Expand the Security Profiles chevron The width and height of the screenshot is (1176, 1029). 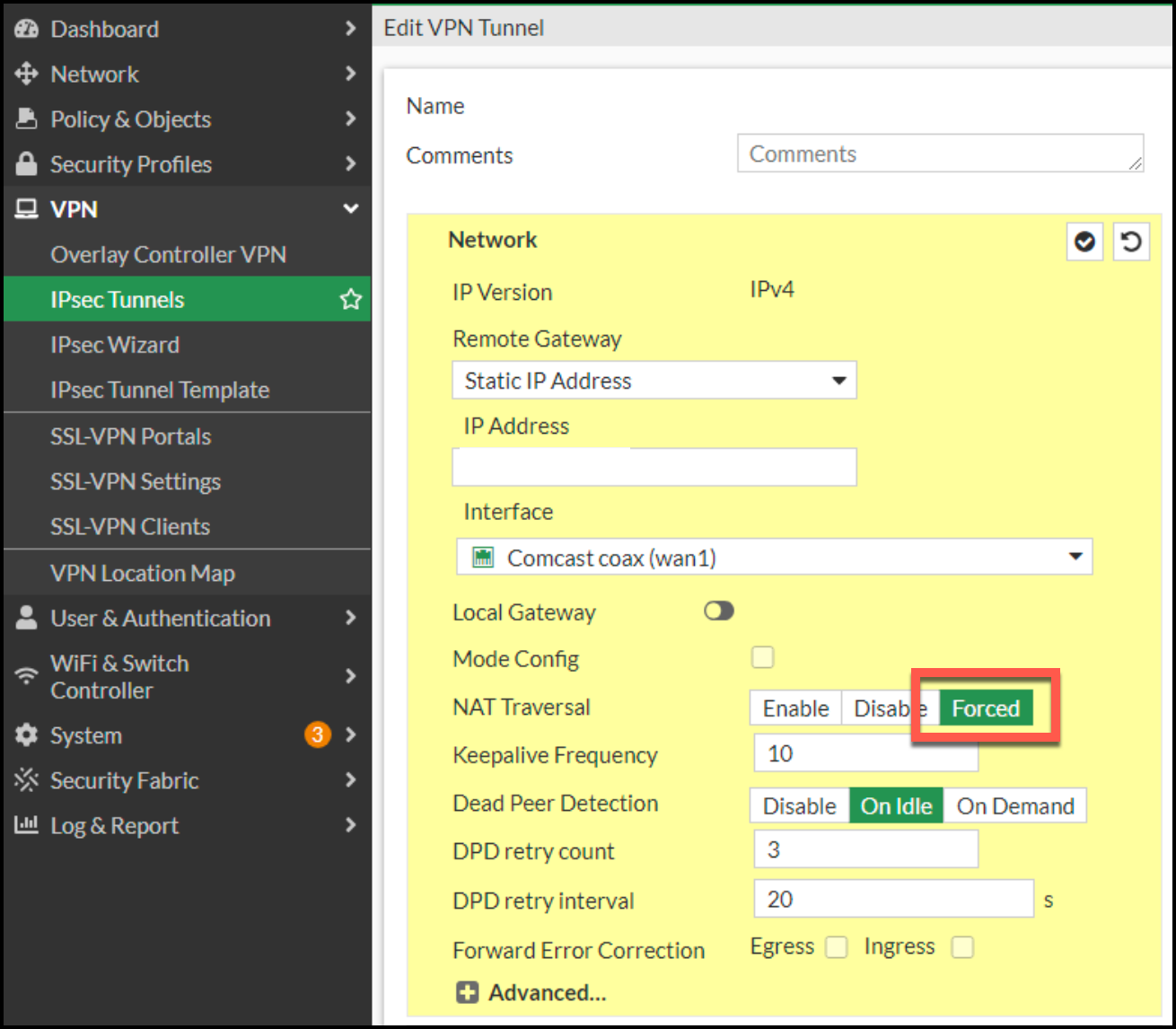pyautogui.click(x=350, y=163)
